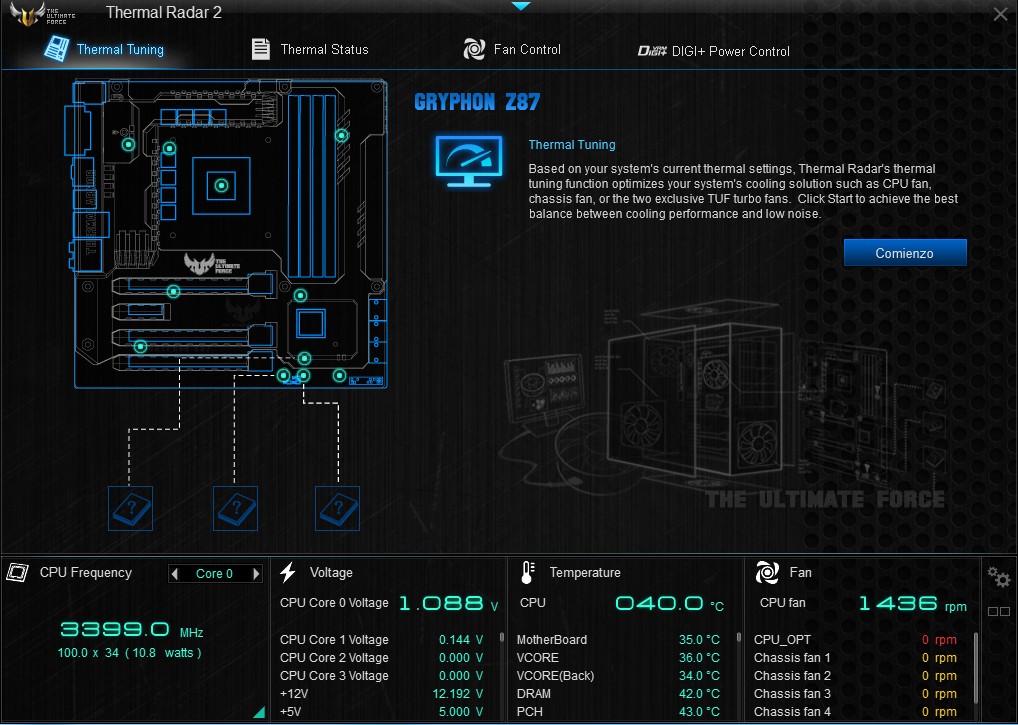Click the Temperature list scrollbar

739,638
